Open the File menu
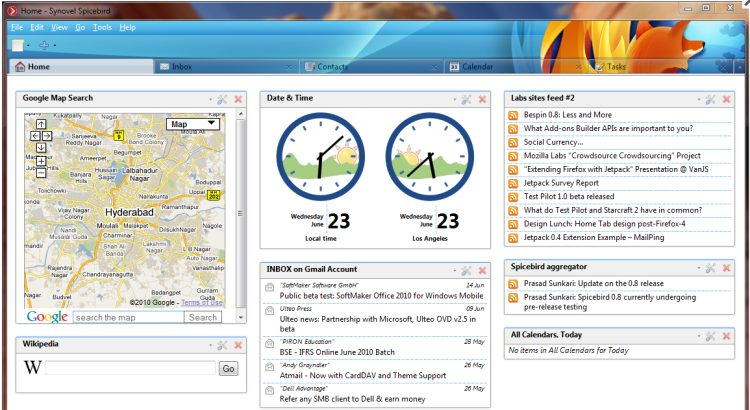Viewport: 750px width, 410px height. coord(17,28)
